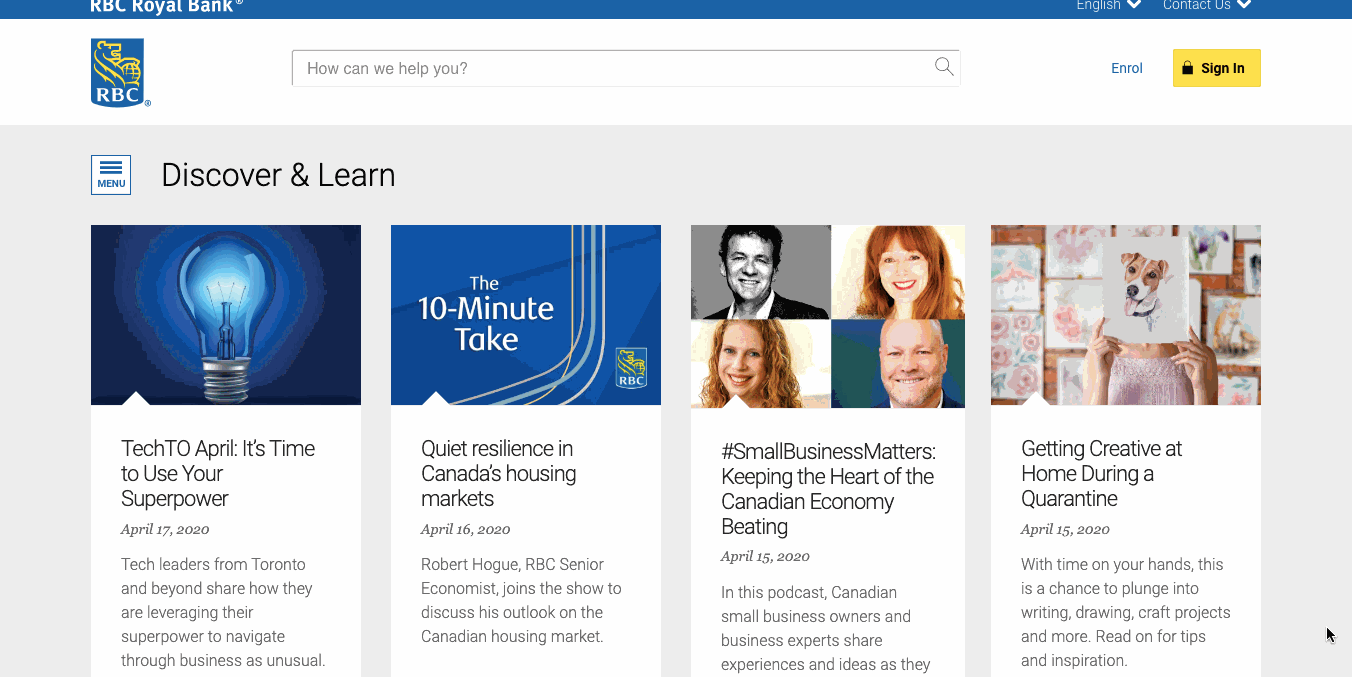Open 'Quiet resilience in Canada's housing markets' article
Image resolution: width=1352 pixels, height=677 pixels.
pyautogui.click(x=498, y=473)
